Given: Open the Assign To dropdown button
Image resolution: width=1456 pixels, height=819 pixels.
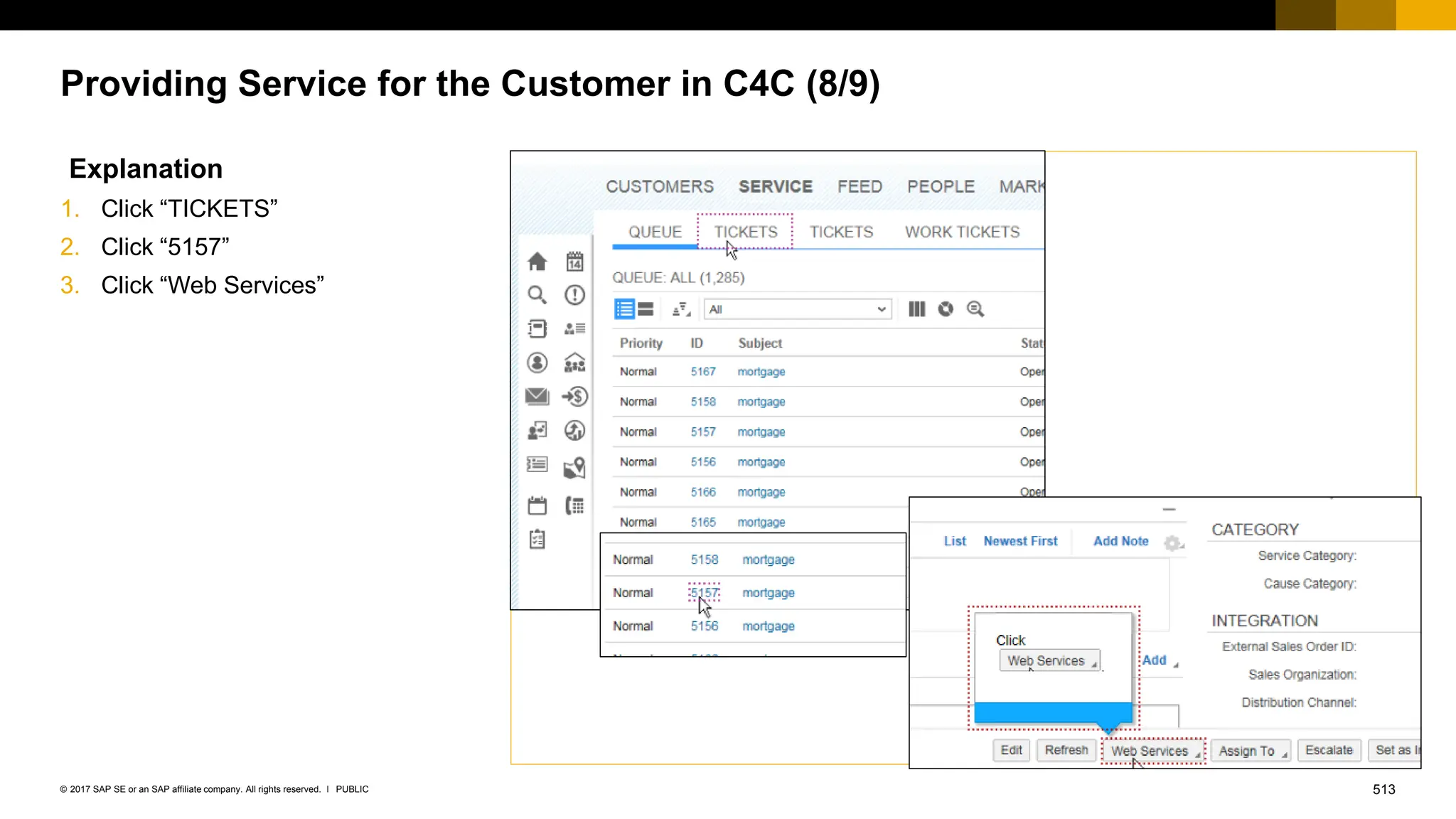Looking at the screenshot, I should click(1251, 751).
